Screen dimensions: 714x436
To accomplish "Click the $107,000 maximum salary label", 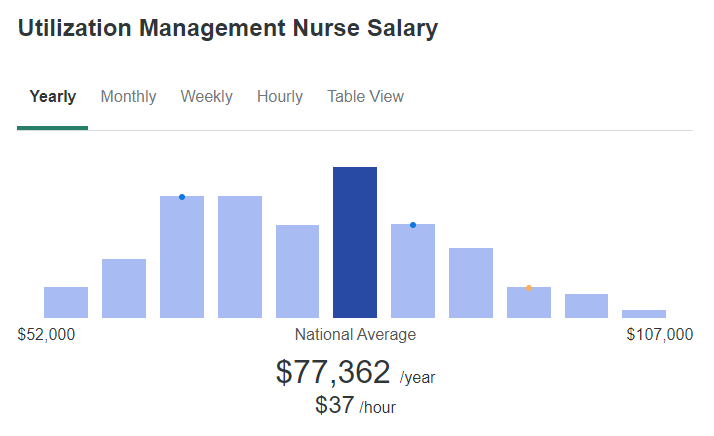I will pyautogui.click(x=660, y=334).
